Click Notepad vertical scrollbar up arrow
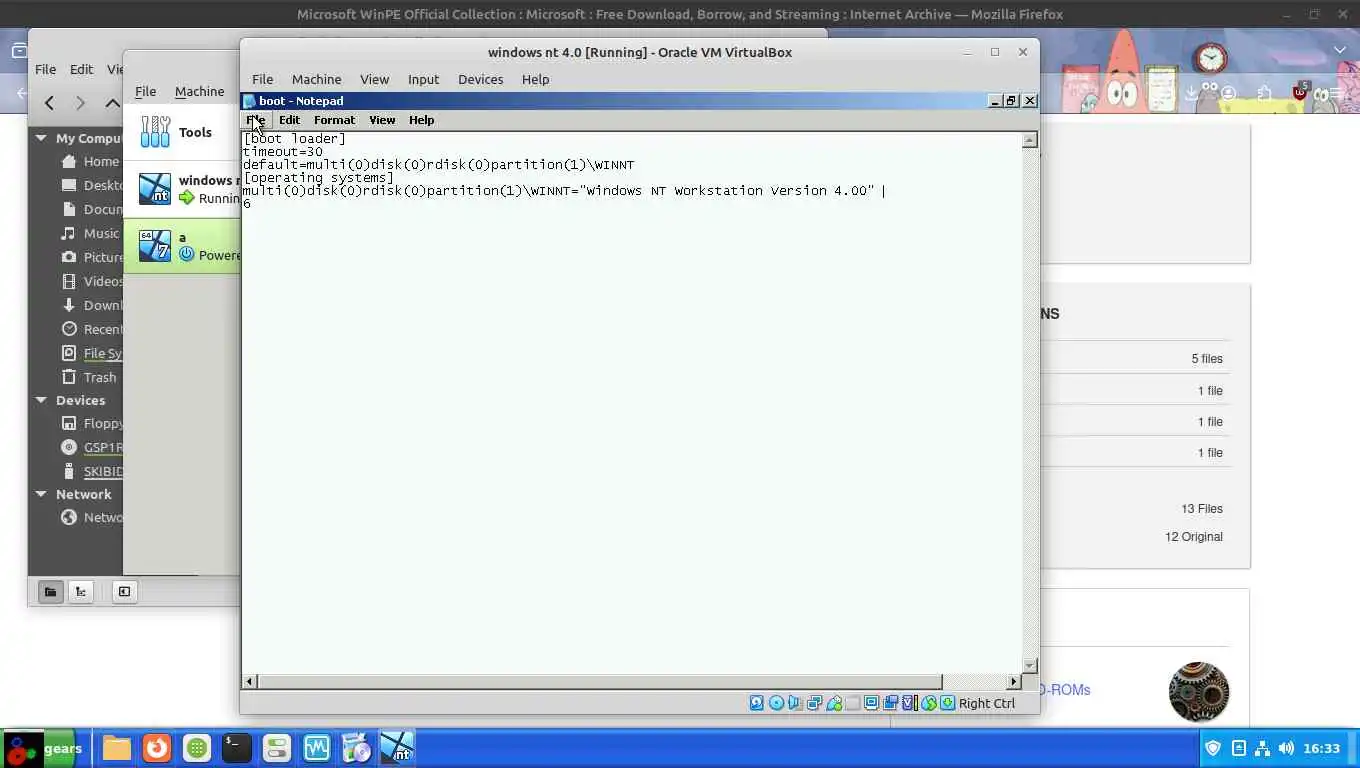 pos(1030,140)
